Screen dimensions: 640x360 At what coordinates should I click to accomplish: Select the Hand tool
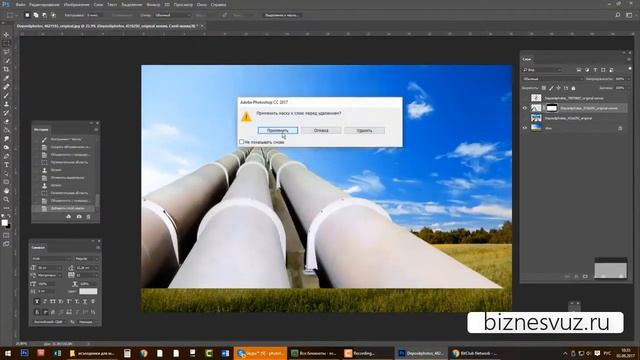tap(6, 191)
